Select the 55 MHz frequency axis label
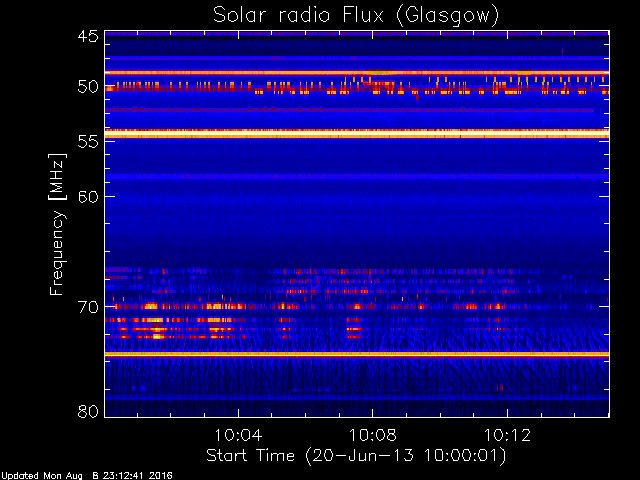 click(88, 142)
